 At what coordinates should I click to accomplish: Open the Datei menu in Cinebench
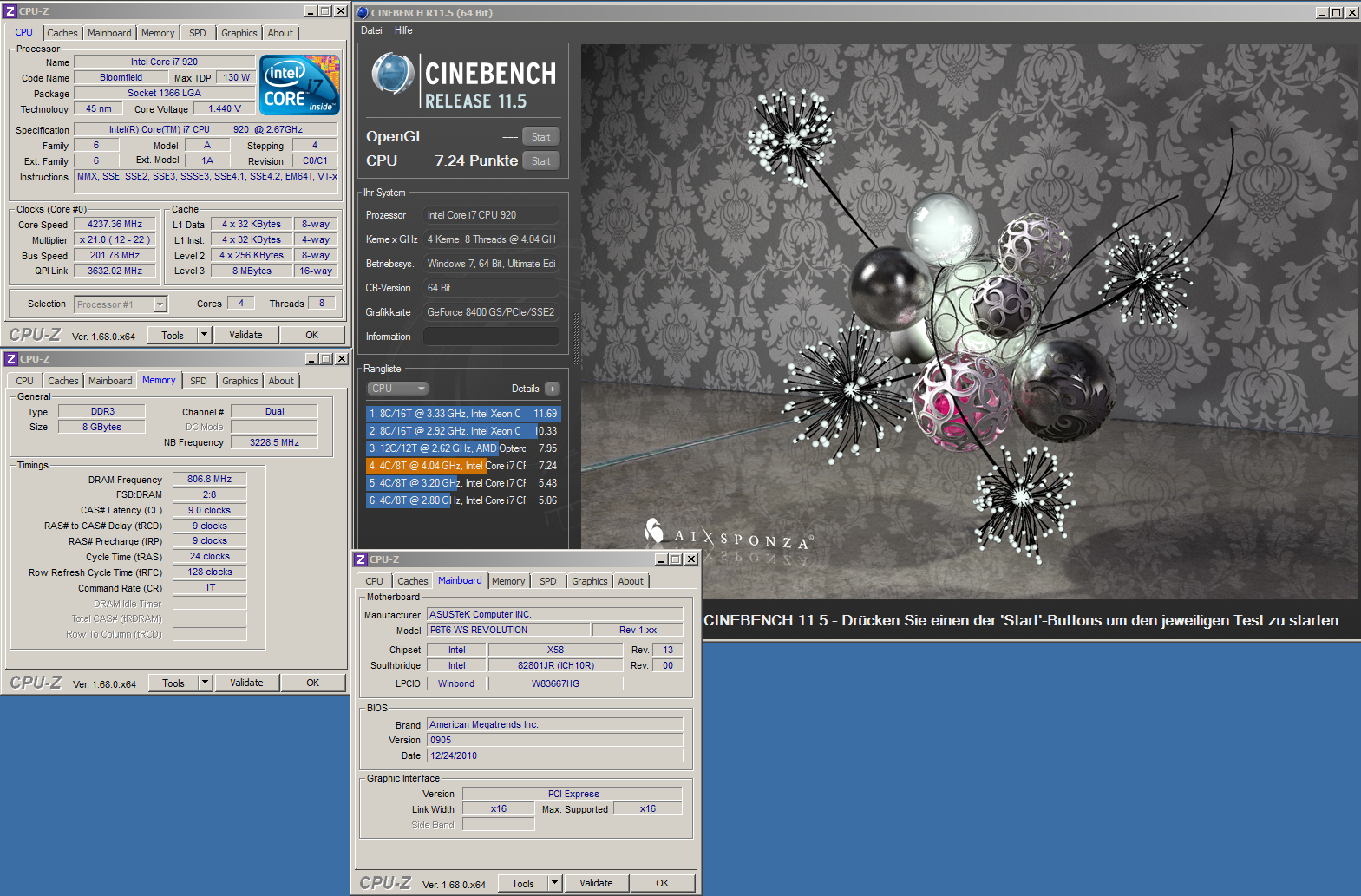coord(371,30)
